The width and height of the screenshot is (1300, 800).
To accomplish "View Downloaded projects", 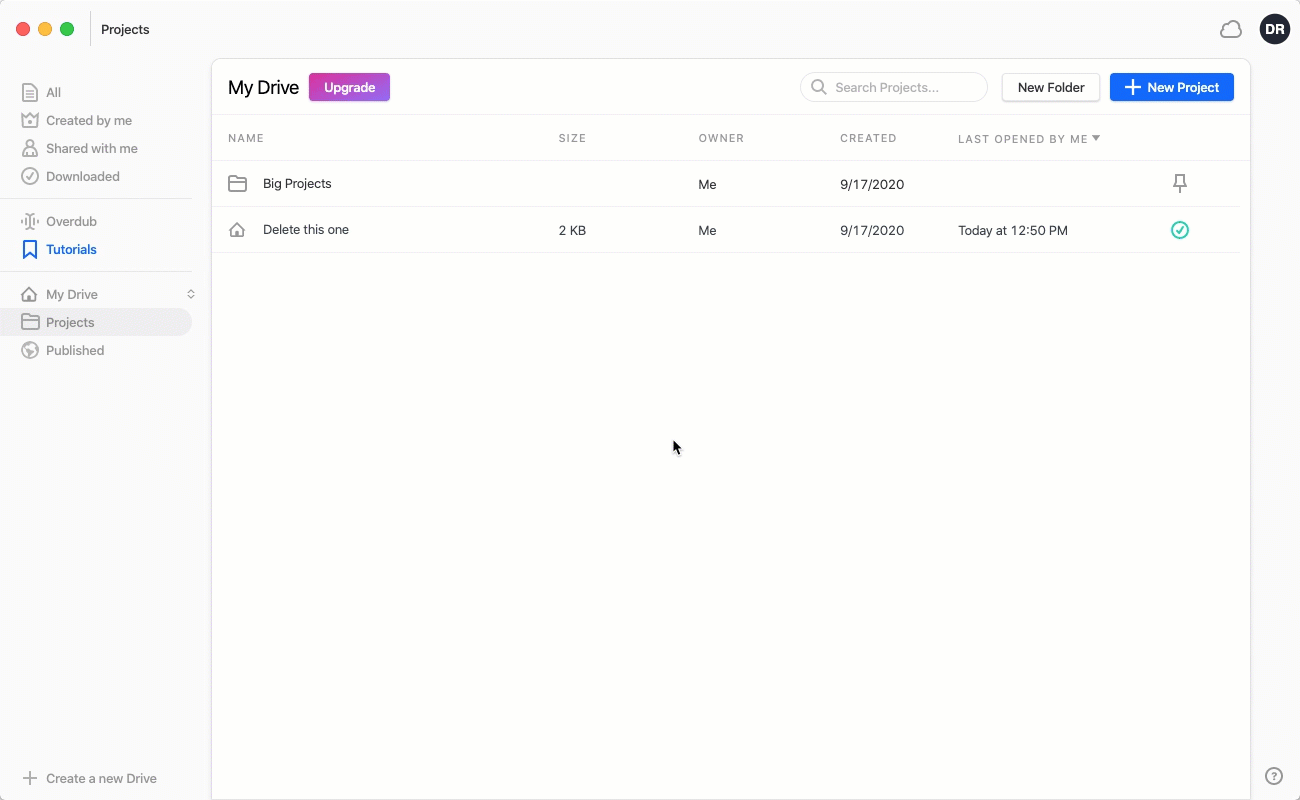I will pos(70,176).
